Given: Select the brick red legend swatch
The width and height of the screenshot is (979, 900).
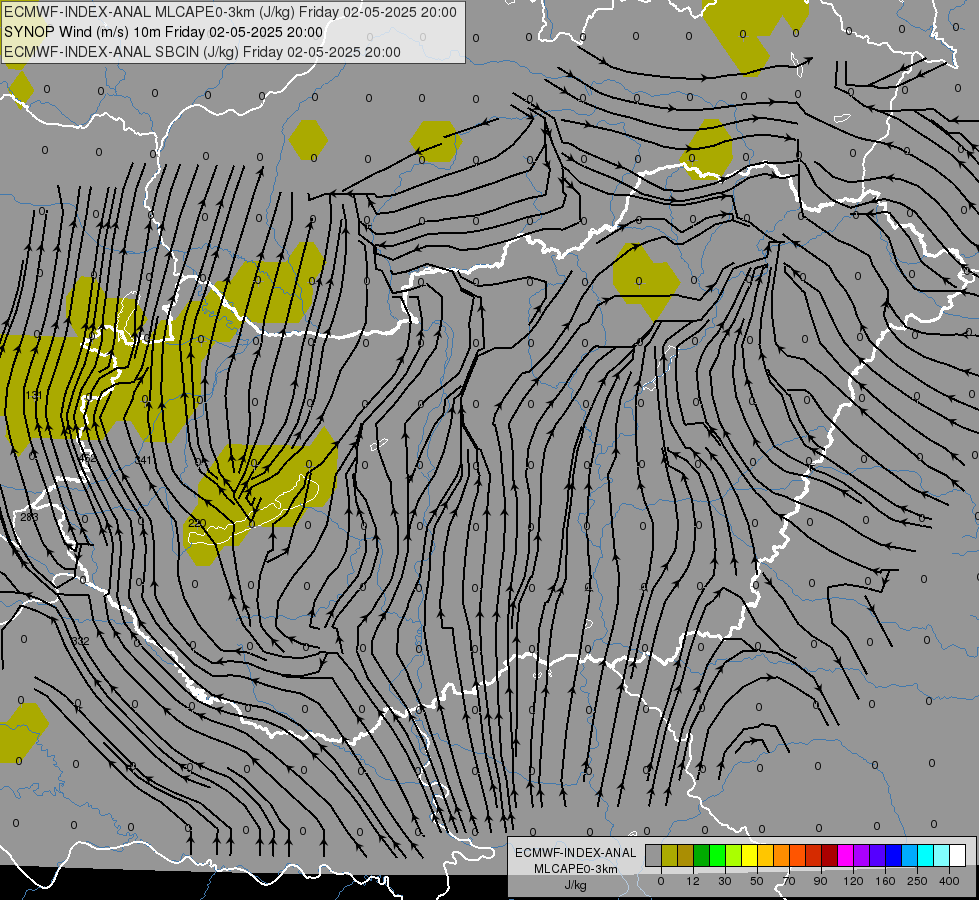Looking at the screenshot, I should 814,855.
